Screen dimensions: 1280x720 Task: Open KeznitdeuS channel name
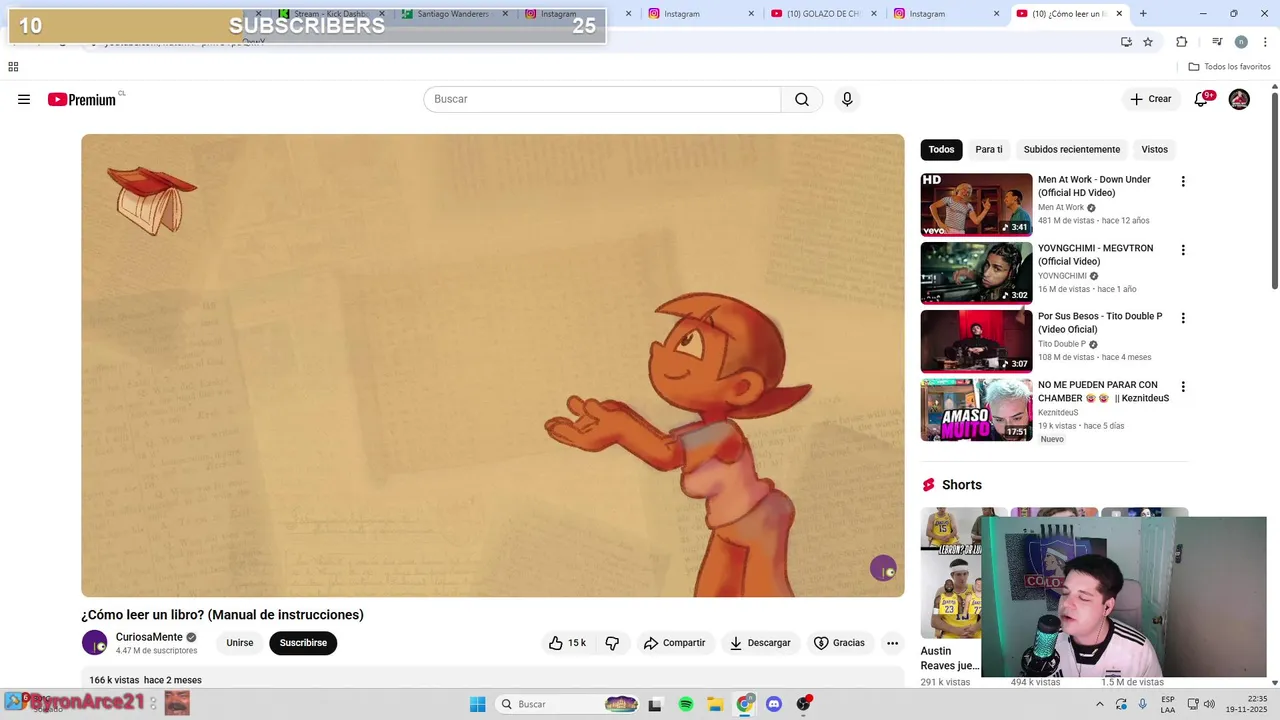click(1058, 413)
